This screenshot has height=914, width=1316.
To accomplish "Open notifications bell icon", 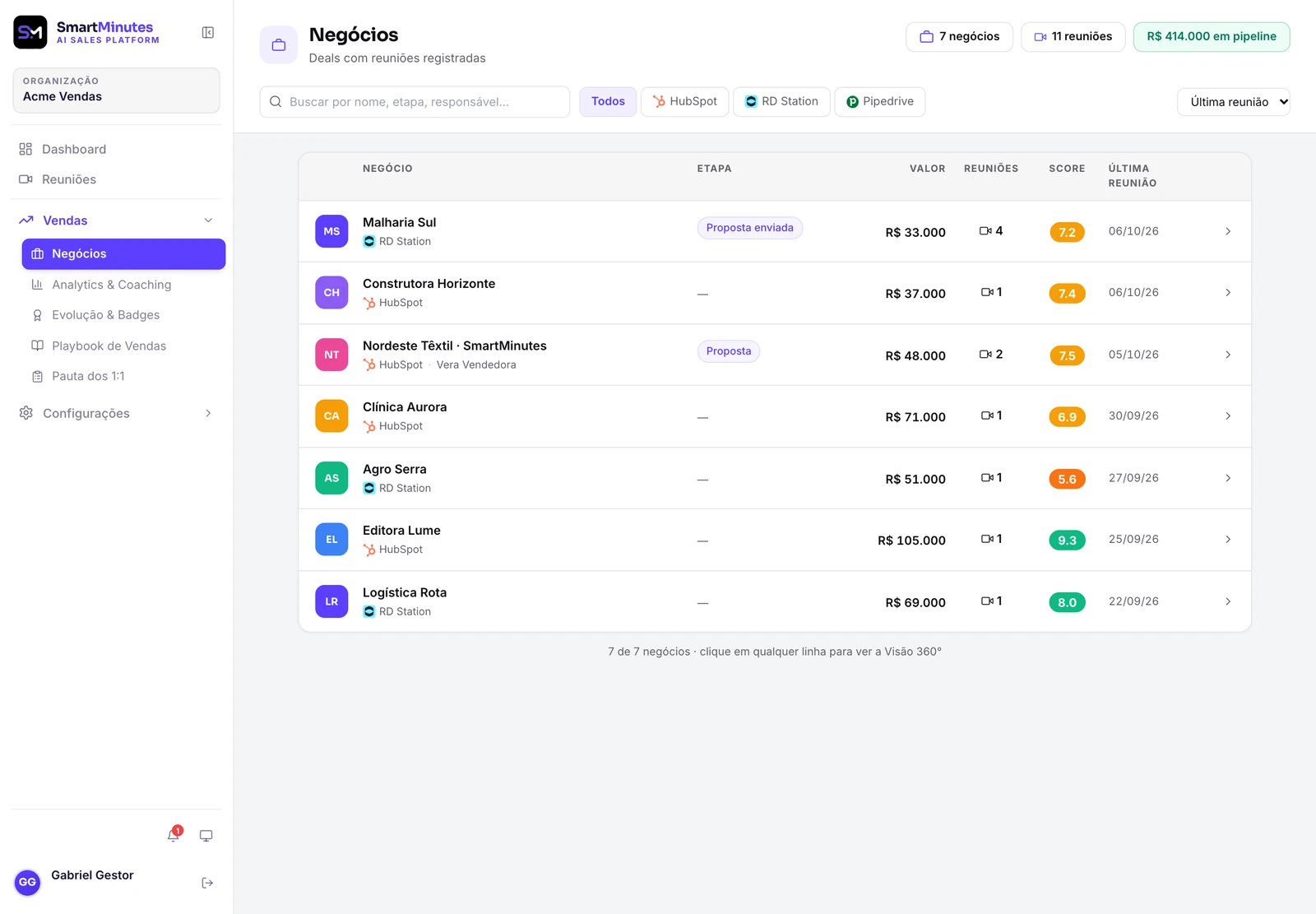I will (x=174, y=835).
